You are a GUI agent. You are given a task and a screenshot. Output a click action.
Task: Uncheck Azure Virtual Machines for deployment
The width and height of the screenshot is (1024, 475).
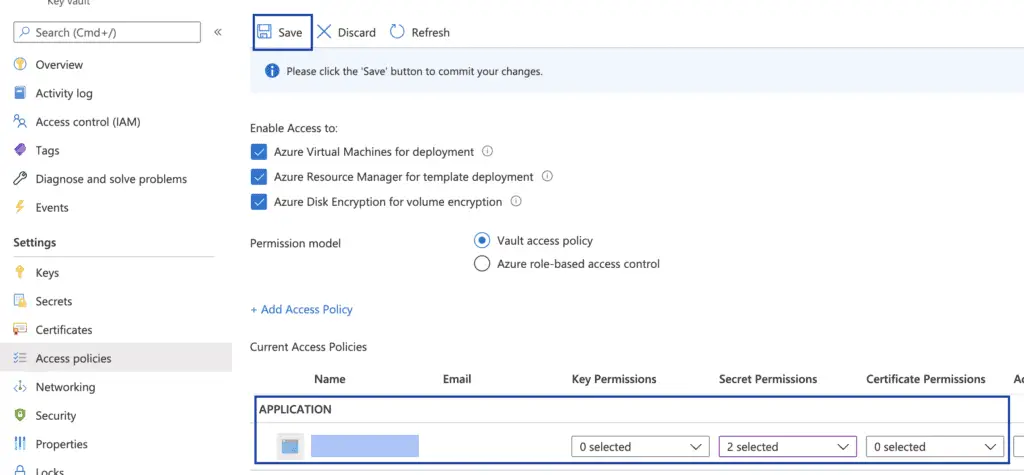tap(259, 152)
